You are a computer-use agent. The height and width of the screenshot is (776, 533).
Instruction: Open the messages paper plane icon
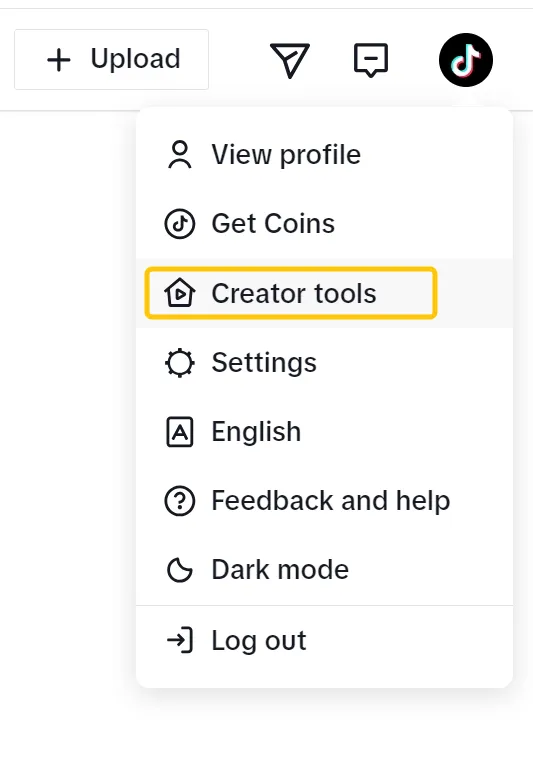[x=290, y=60]
